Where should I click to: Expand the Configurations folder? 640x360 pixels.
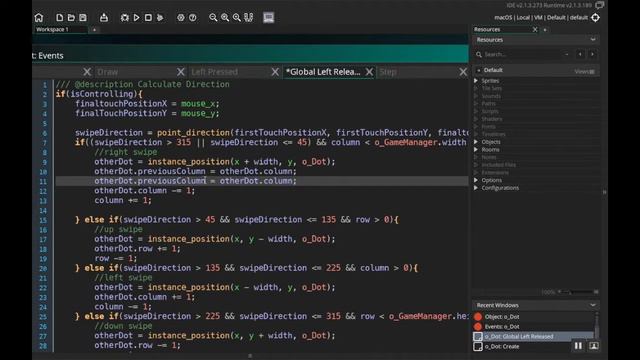[x=476, y=188]
